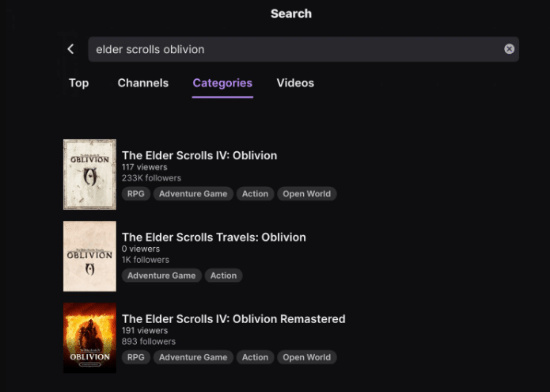The image size is (550, 392).
Task: Click Adventure Game tag under Elder Scrolls Travels
Action: coord(161,276)
